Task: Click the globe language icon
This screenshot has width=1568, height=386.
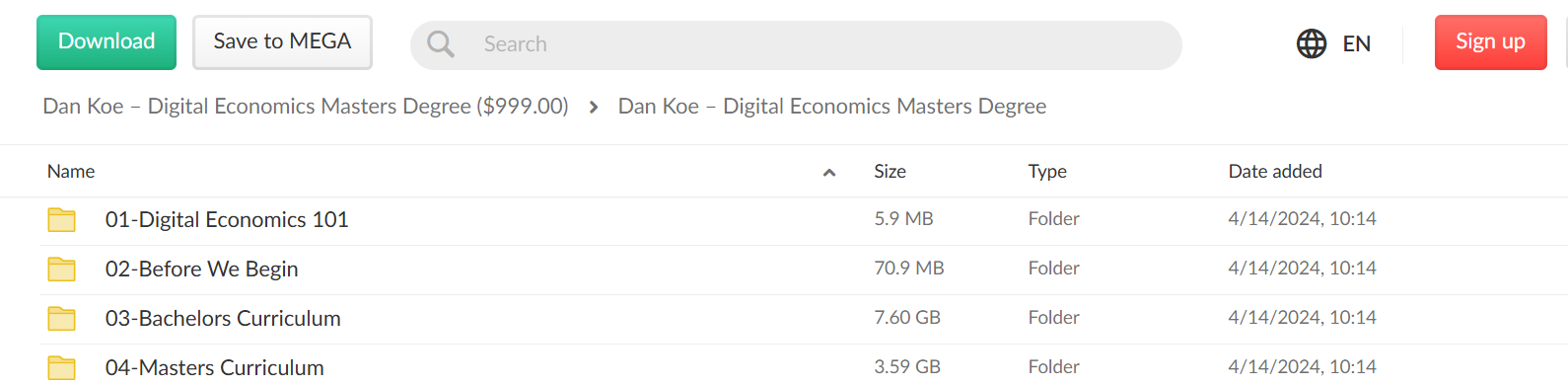Action: pyautogui.click(x=1312, y=43)
